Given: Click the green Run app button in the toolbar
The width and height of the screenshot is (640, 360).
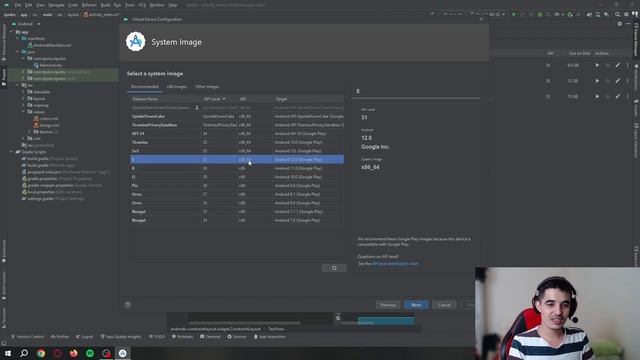Looking at the screenshot, I should click(x=514, y=14).
